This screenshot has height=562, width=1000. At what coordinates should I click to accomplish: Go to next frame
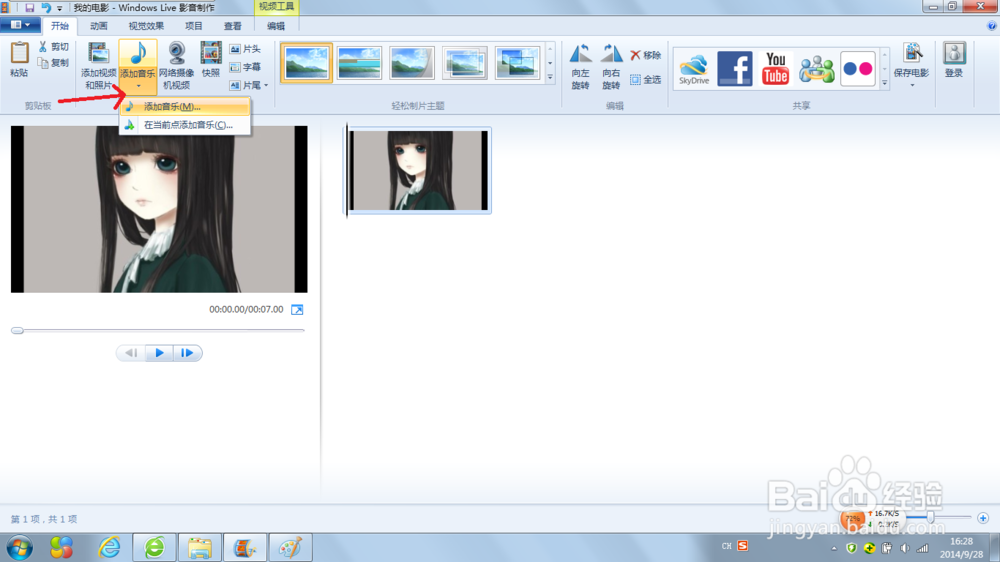[187, 353]
